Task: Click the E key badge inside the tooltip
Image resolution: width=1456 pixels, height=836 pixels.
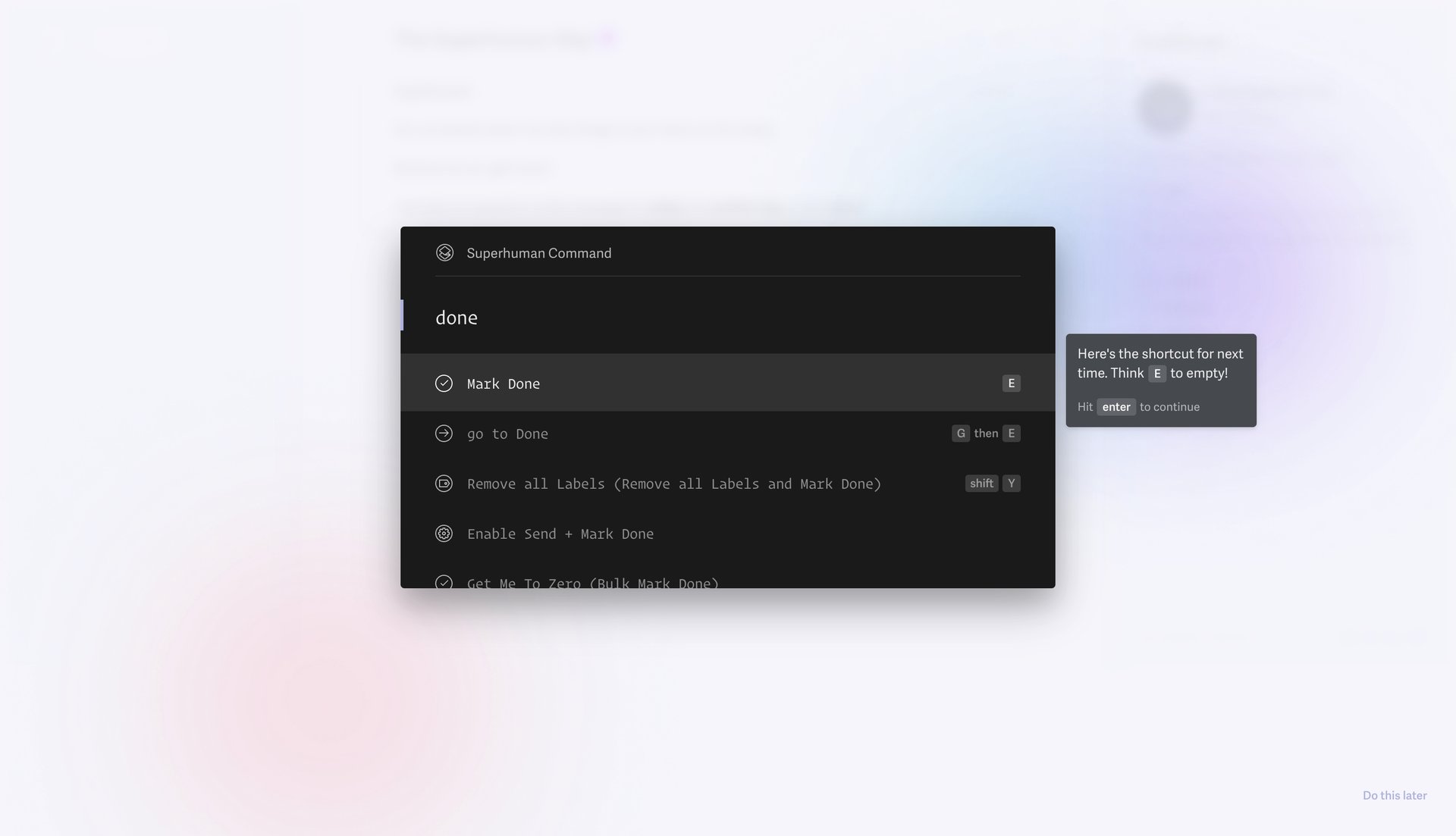Action: (1156, 373)
